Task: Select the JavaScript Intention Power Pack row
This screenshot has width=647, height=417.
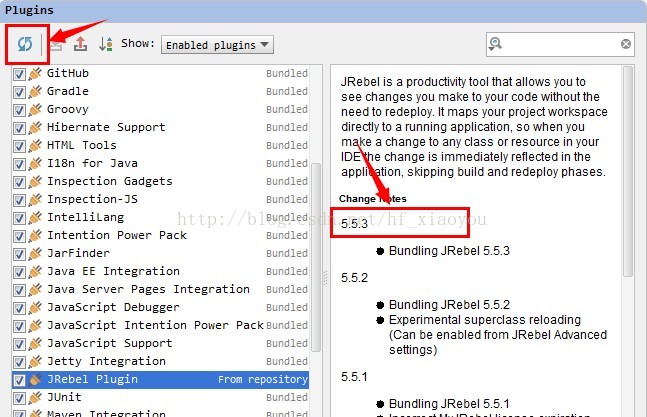Action: 161,326
